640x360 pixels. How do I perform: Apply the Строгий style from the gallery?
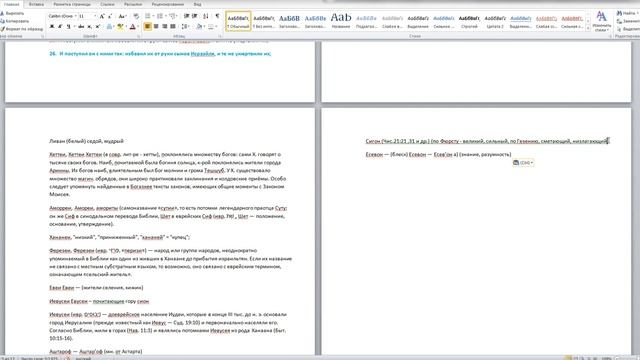pos(469,20)
